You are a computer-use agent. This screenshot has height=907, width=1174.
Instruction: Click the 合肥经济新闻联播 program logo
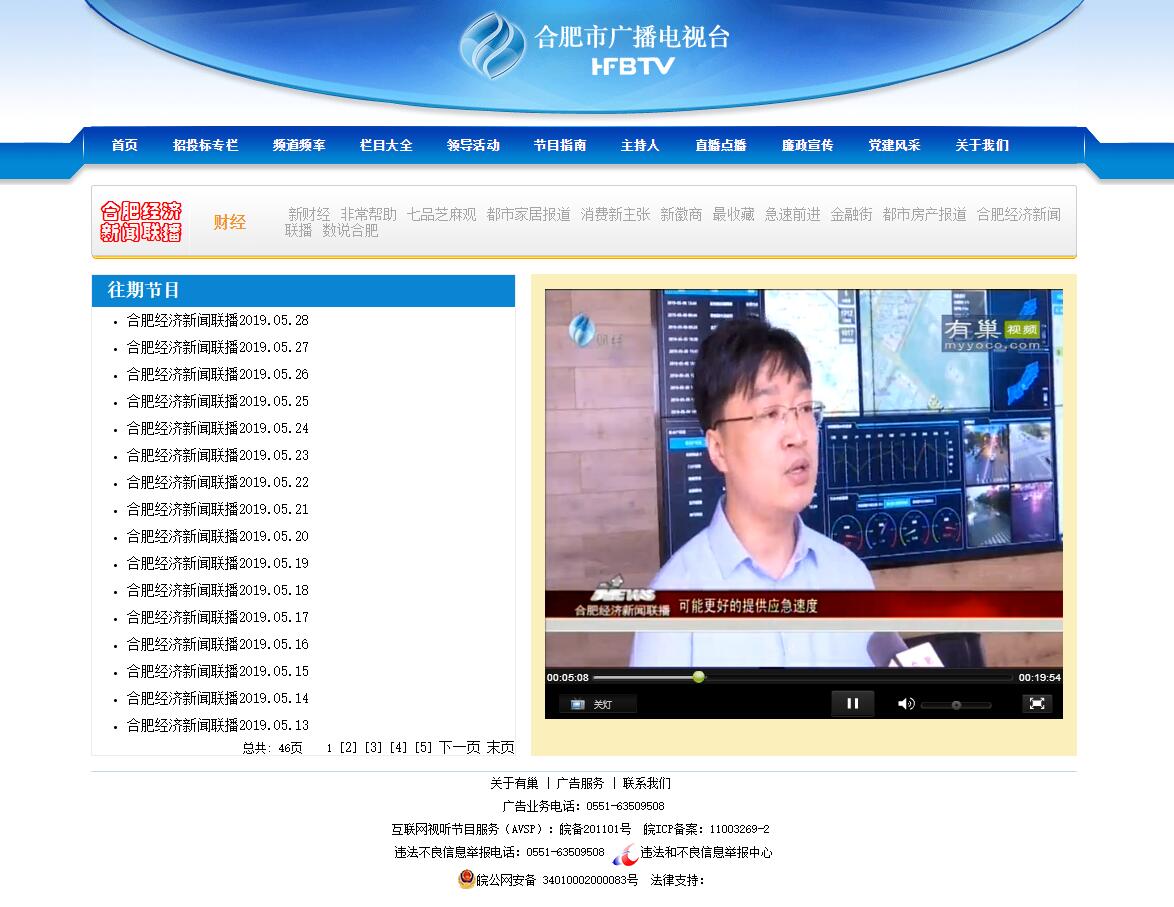pos(141,222)
